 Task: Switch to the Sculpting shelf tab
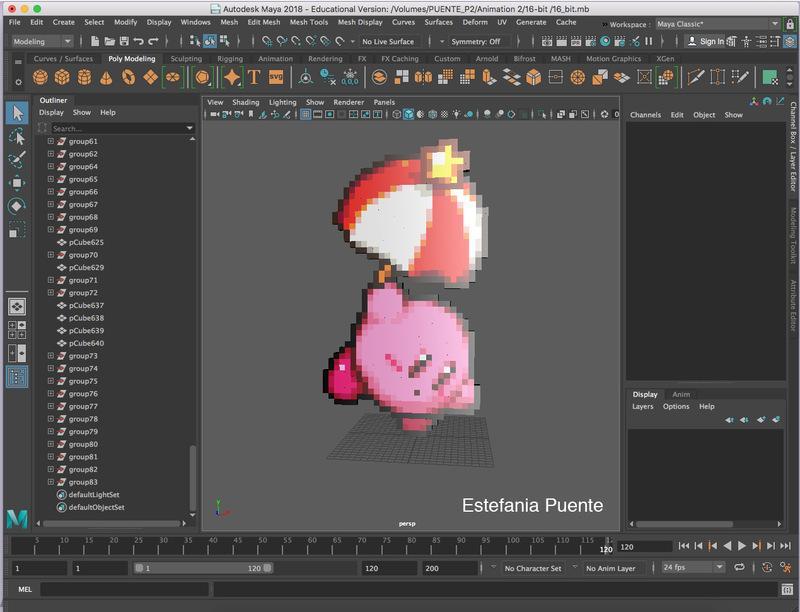pyautogui.click(x=185, y=59)
